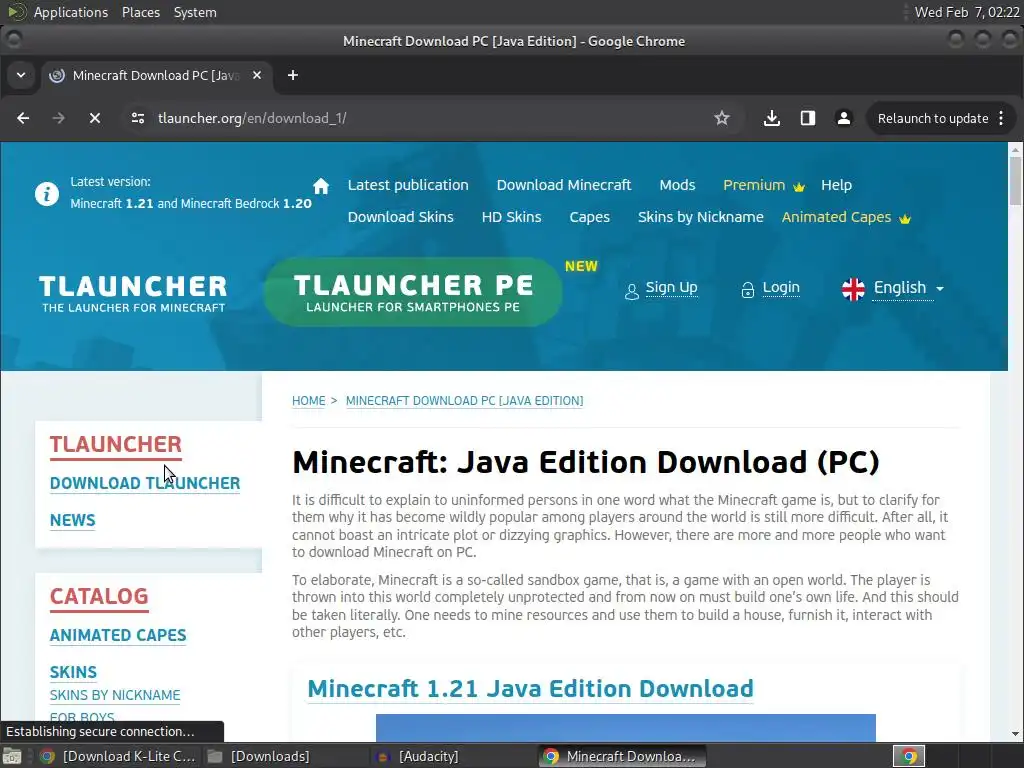
Task: Open the Applications menu
Action: (x=71, y=12)
